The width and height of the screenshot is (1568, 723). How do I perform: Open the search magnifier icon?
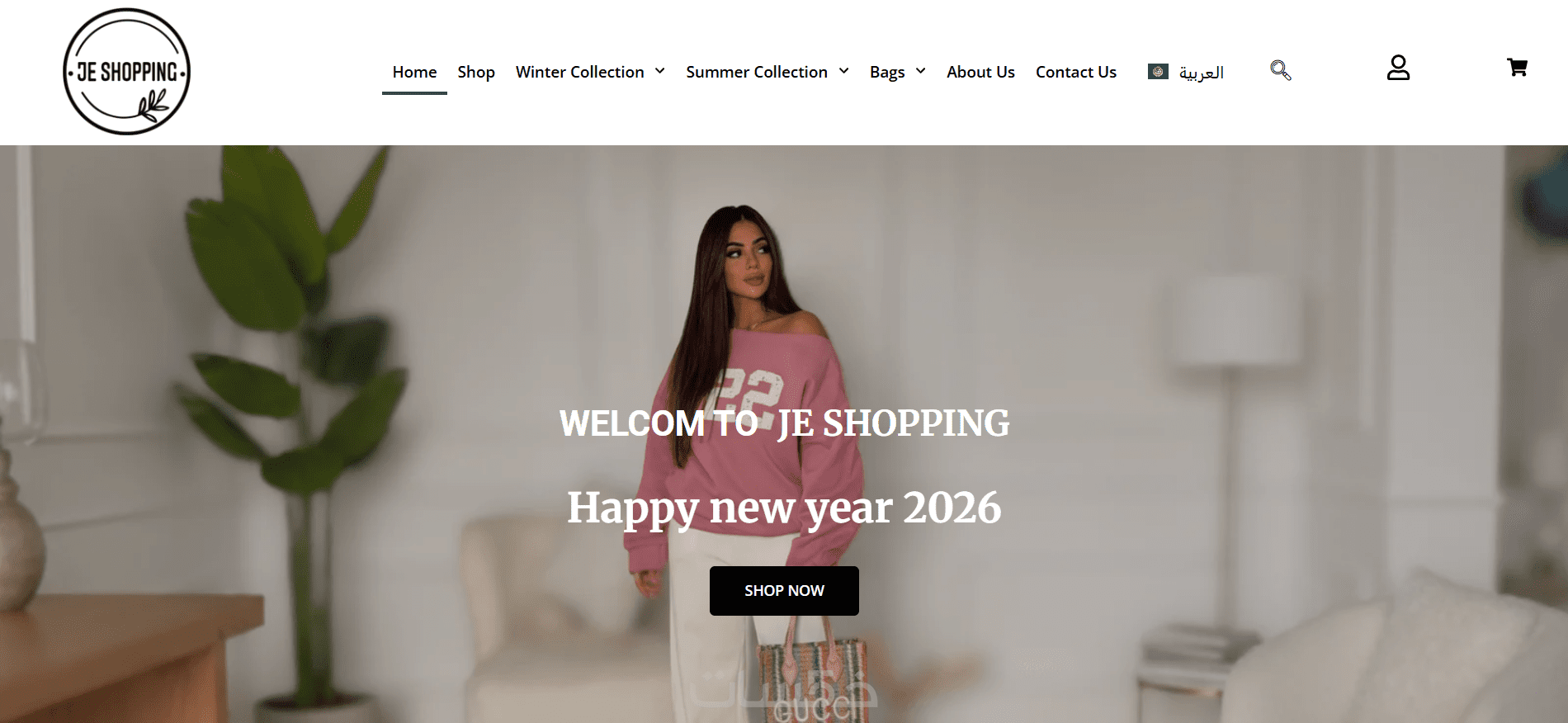pyautogui.click(x=1280, y=70)
